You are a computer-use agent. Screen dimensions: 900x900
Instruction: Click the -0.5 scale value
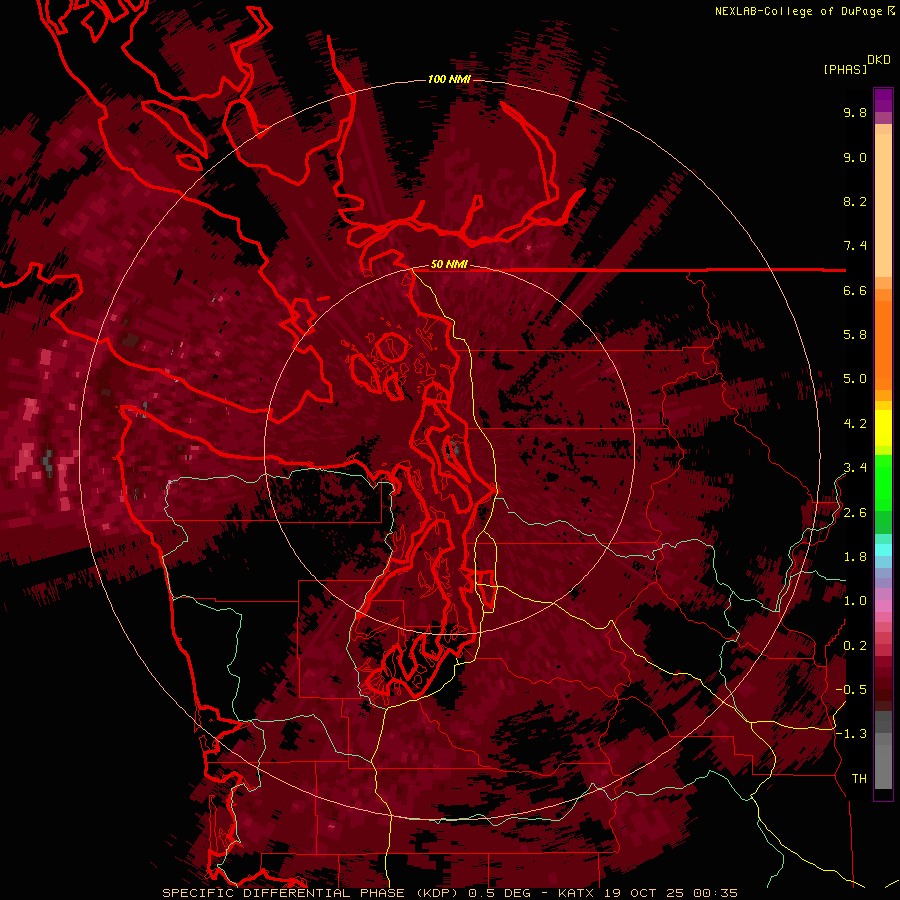point(851,690)
